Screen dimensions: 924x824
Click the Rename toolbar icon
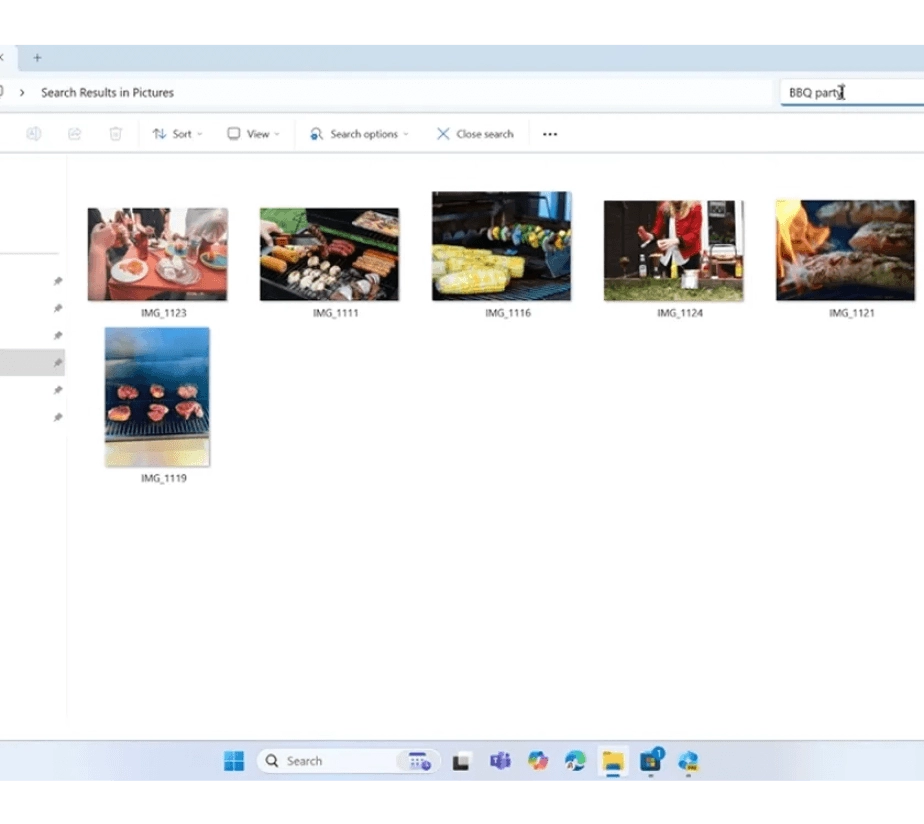[34, 134]
